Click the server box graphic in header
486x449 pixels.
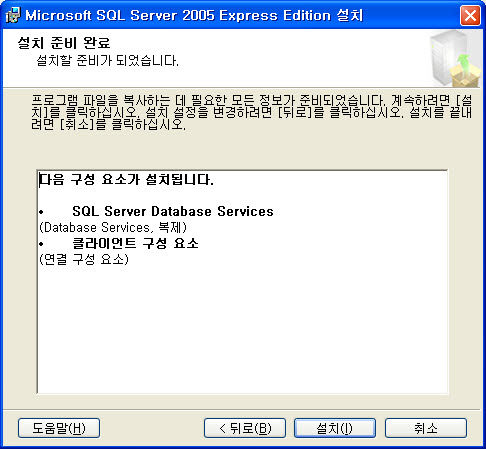455,59
